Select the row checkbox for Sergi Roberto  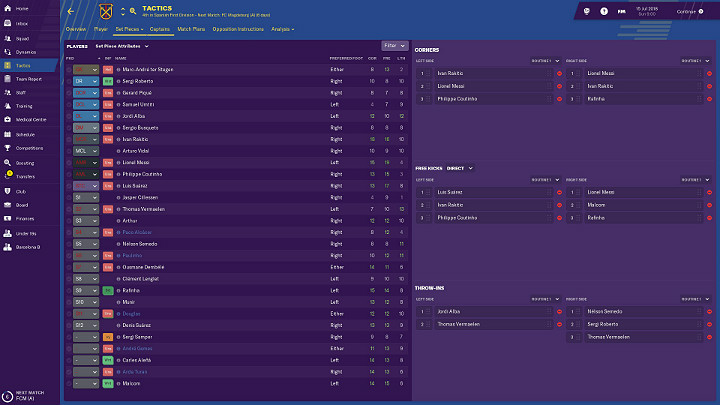(69, 81)
